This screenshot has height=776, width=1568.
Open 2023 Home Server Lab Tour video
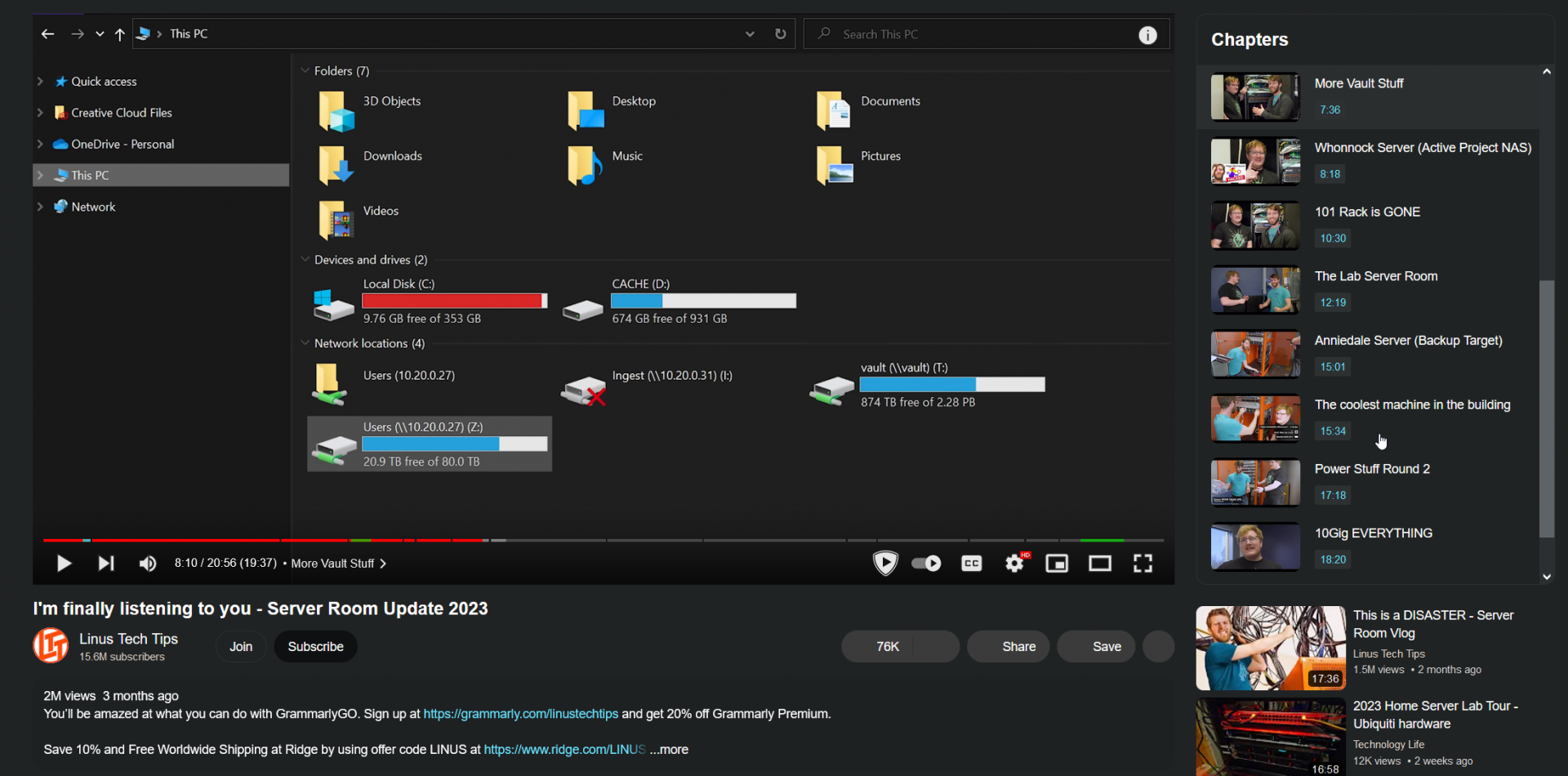[1272, 737]
